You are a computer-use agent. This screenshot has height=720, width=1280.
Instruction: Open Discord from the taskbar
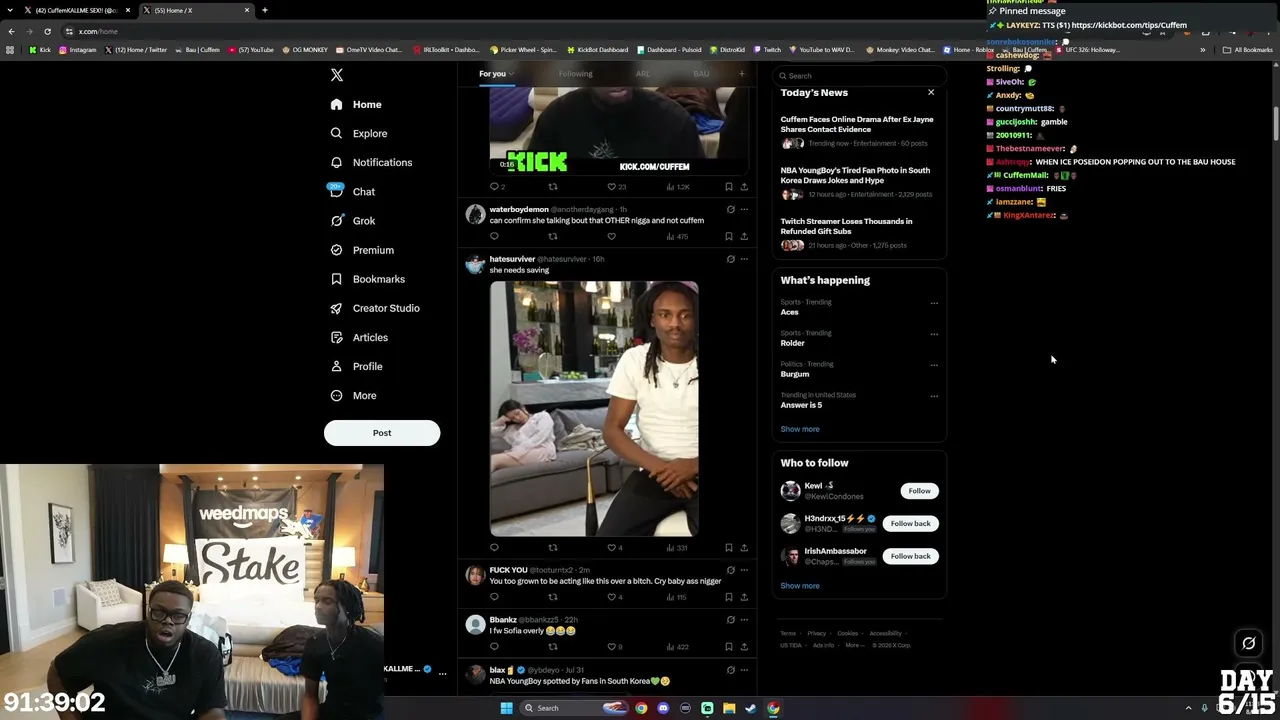click(663, 708)
